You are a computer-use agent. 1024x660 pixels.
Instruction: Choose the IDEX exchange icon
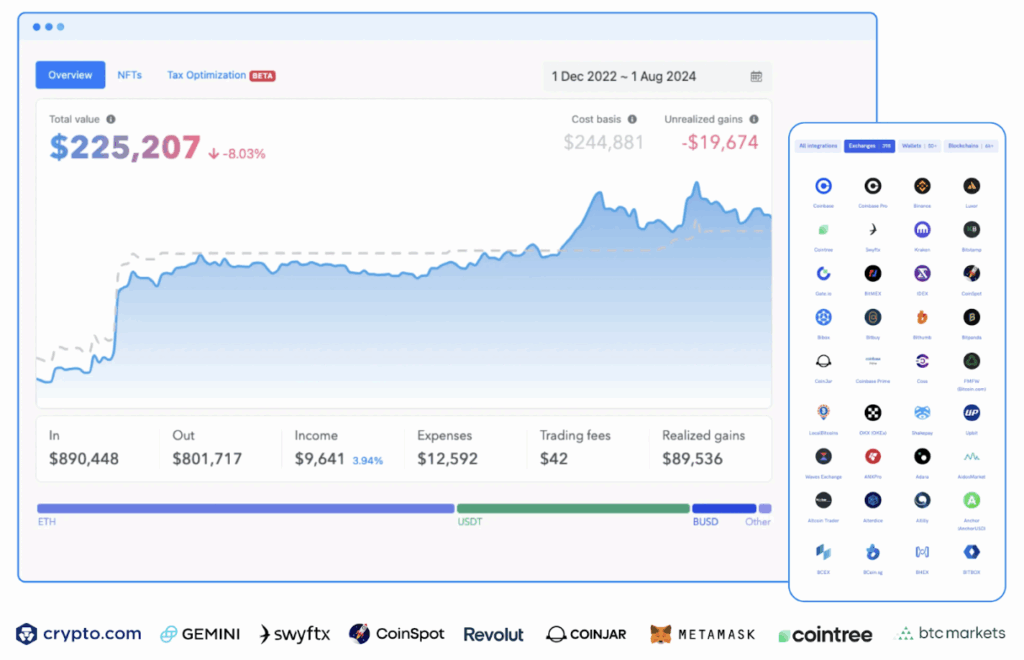(x=922, y=274)
